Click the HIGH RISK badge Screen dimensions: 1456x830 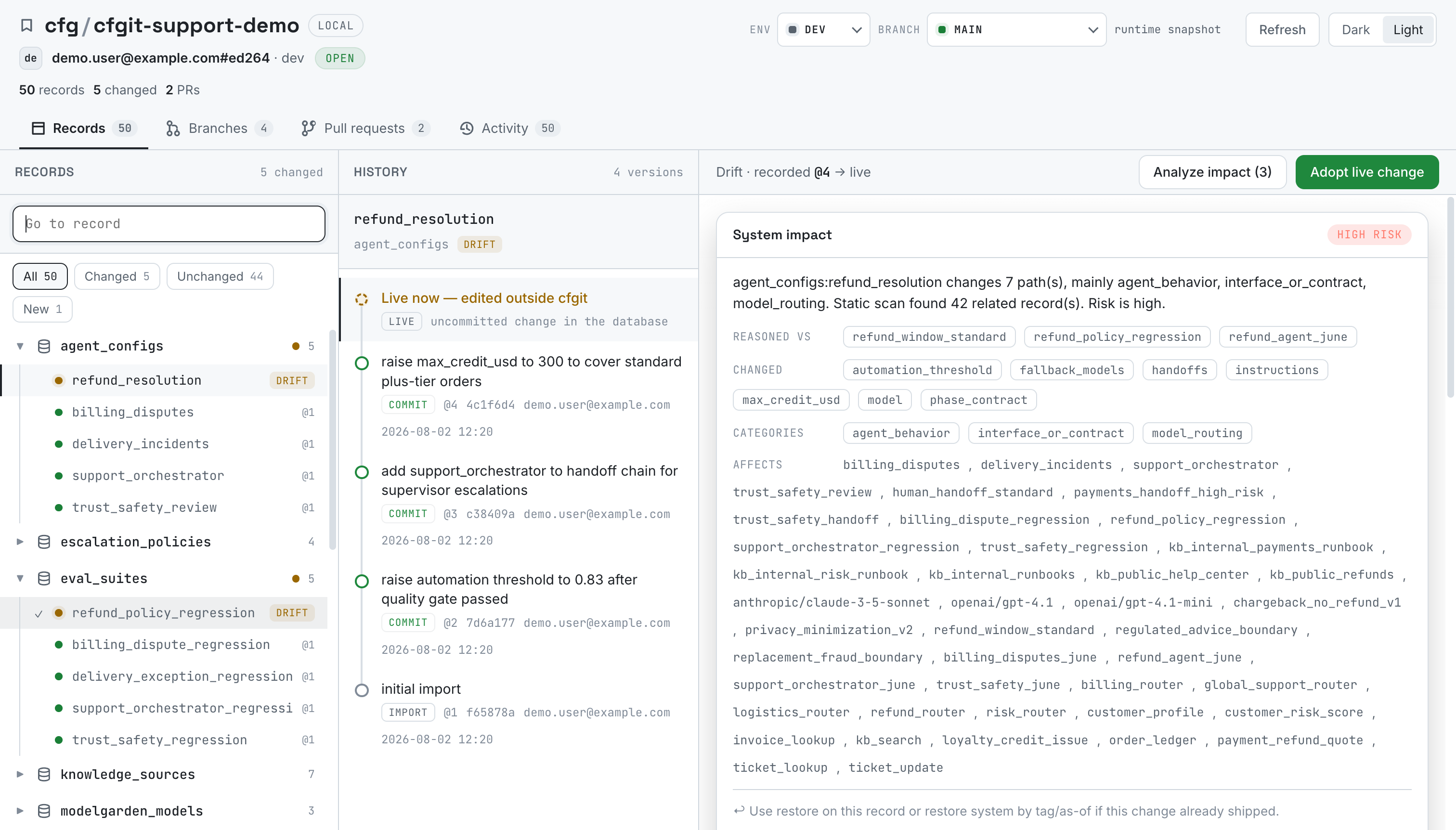click(1369, 235)
